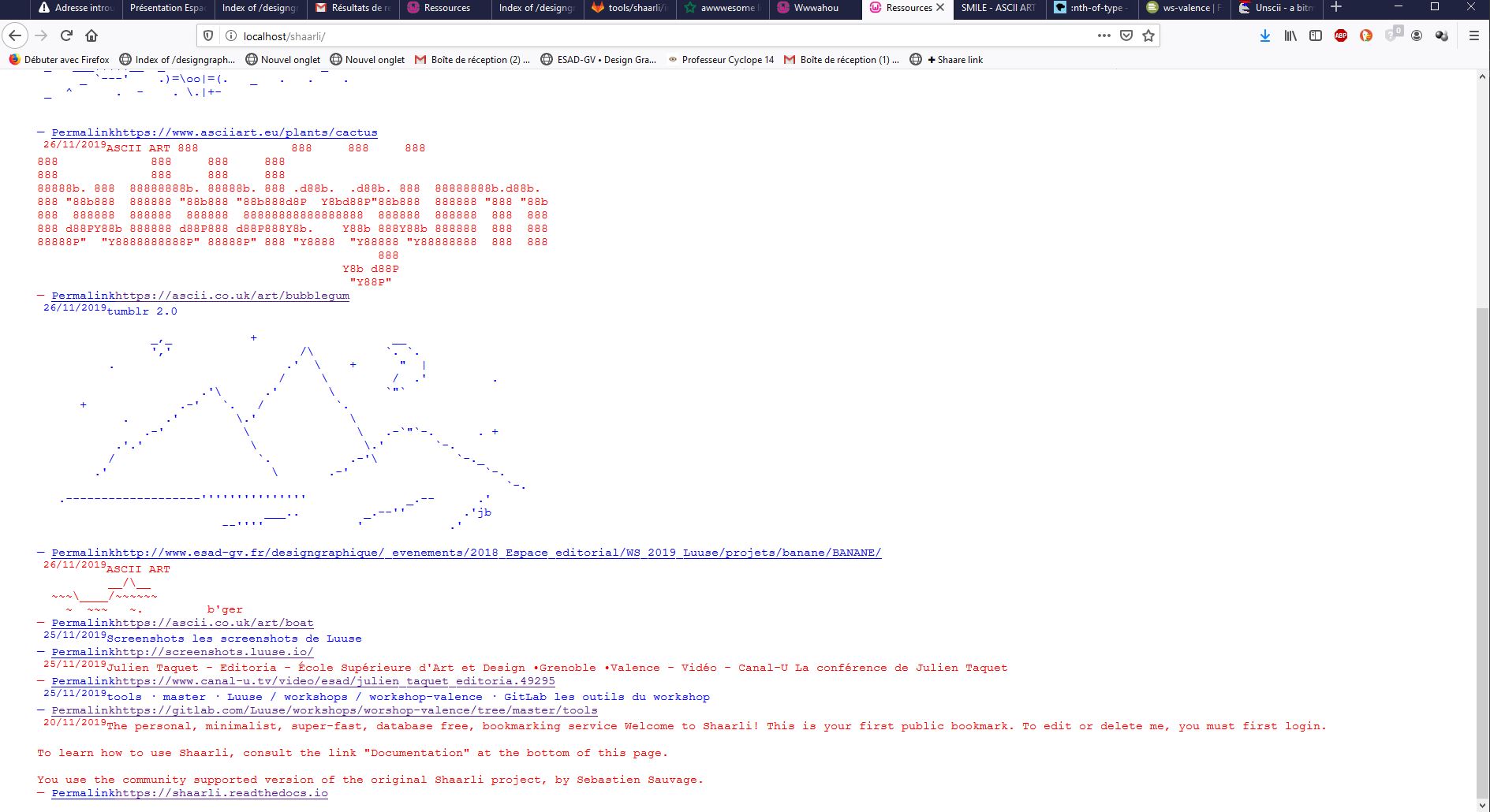The image size is (1490, 812).
Task: Open the tracking protection shield panel
Action: click(x=208, y=35)
